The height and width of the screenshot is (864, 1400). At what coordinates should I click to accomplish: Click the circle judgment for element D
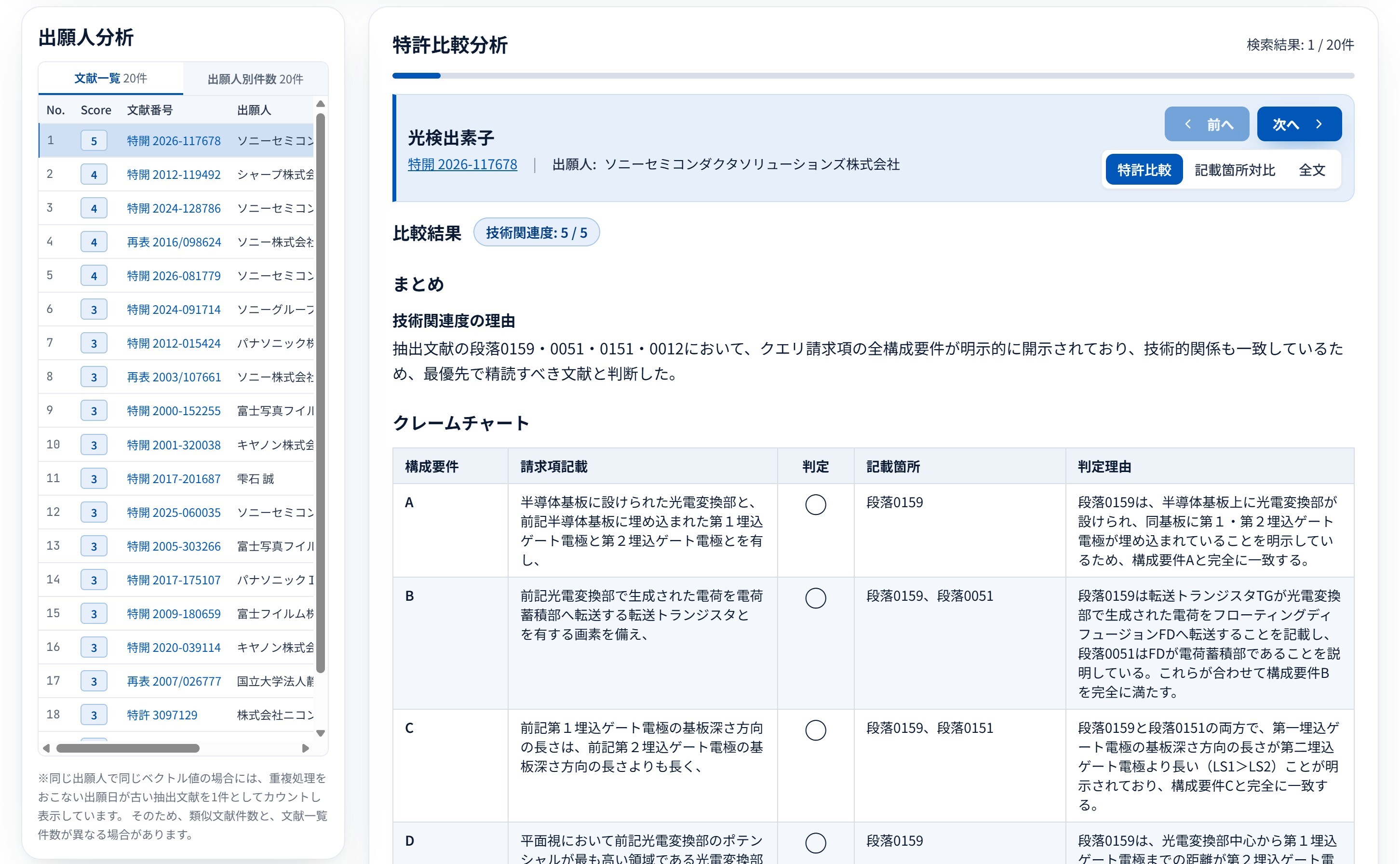(x=815, y=842)
